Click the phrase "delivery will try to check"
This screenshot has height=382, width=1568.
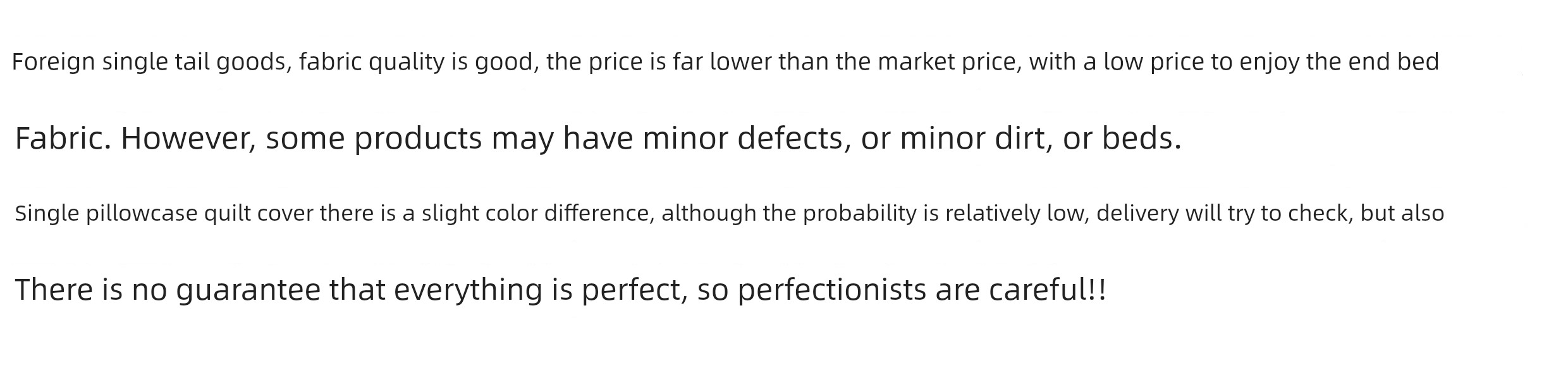click(x=1225, y=214)
